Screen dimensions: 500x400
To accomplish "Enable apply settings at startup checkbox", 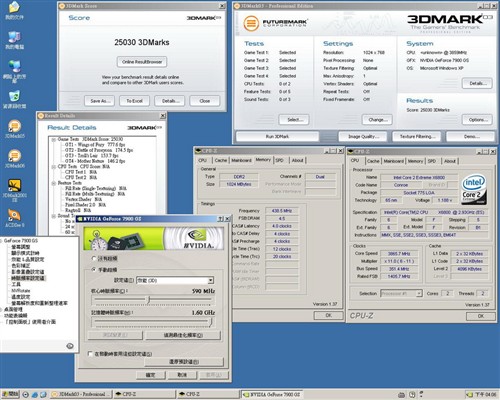I will 90,354.
